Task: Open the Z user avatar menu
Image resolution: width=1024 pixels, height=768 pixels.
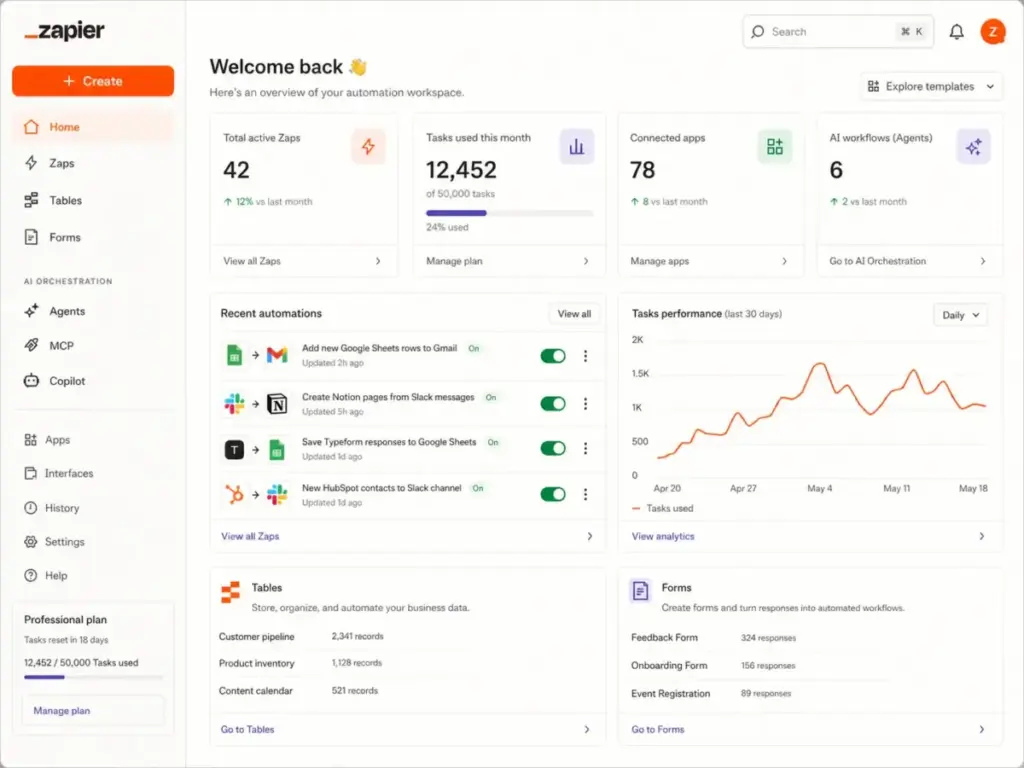Action: [x=993, y=31]
